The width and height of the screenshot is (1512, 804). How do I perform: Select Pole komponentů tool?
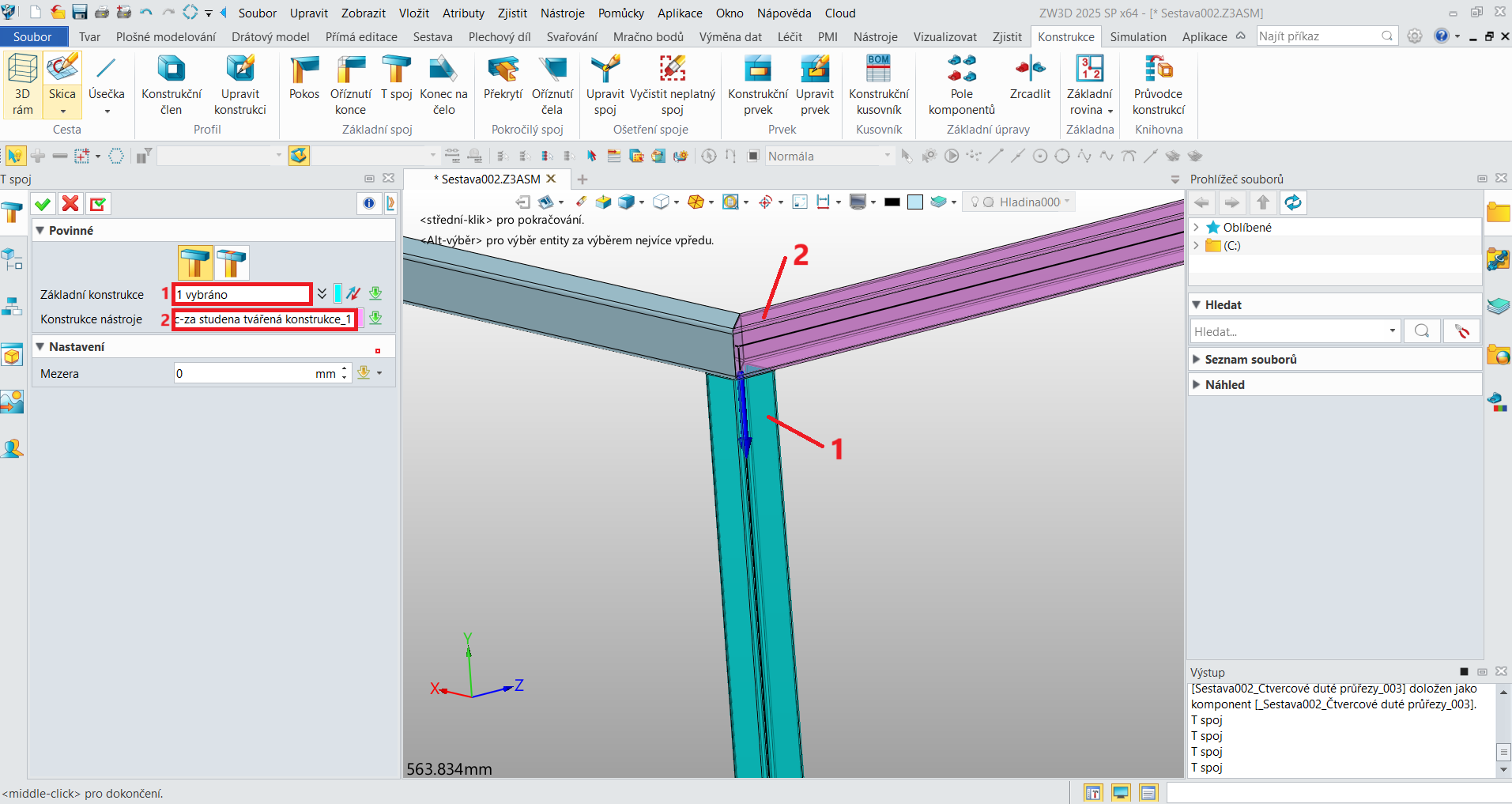coord(961,85)
